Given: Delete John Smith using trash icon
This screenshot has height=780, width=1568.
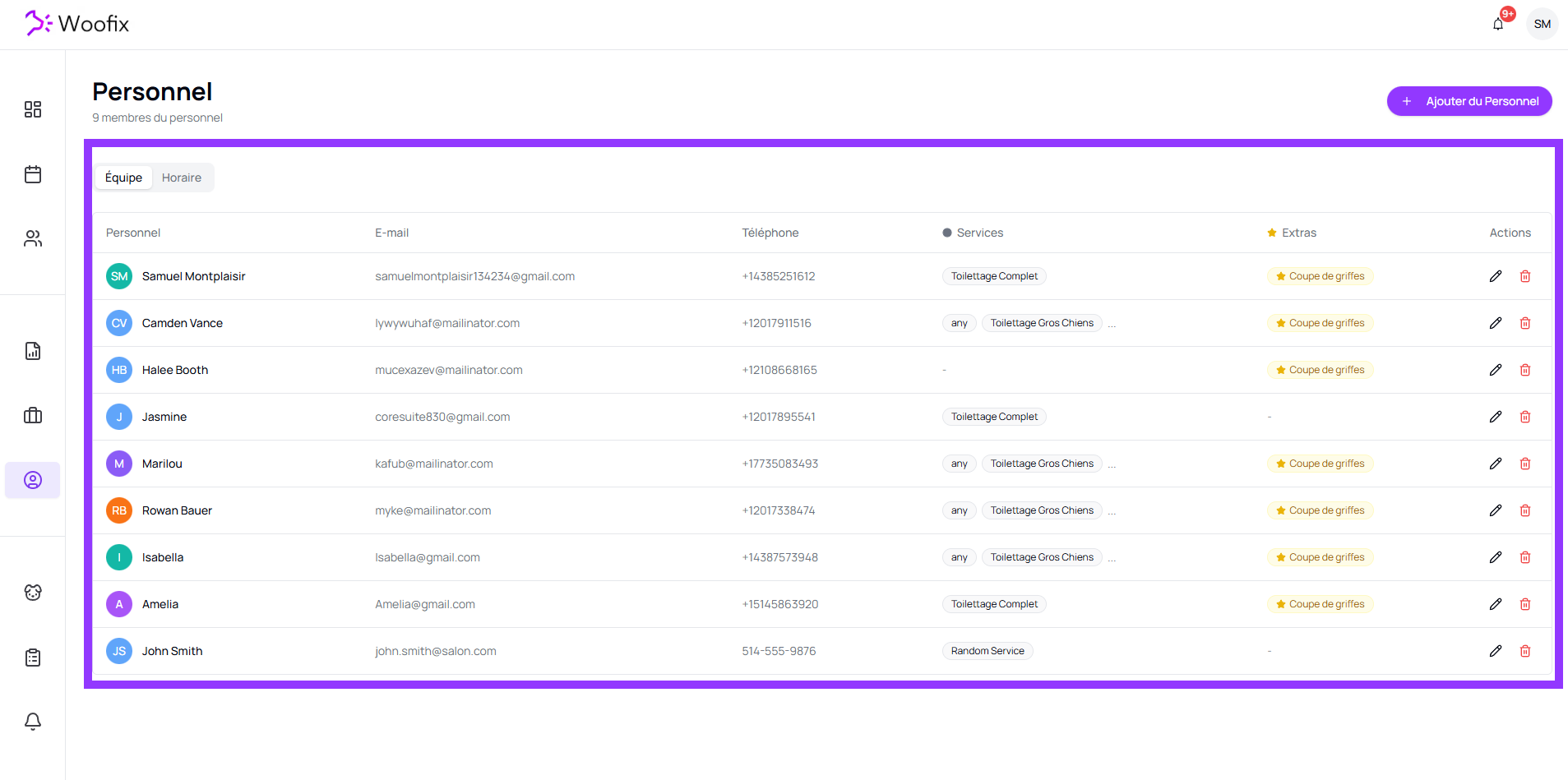Looking at the screenshot, I should click(1525, 651).
